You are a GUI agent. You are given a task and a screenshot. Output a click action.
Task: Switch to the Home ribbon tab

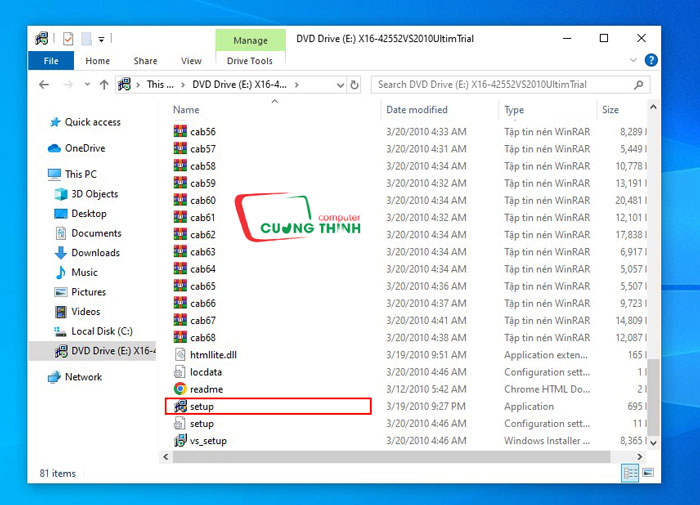97,61
